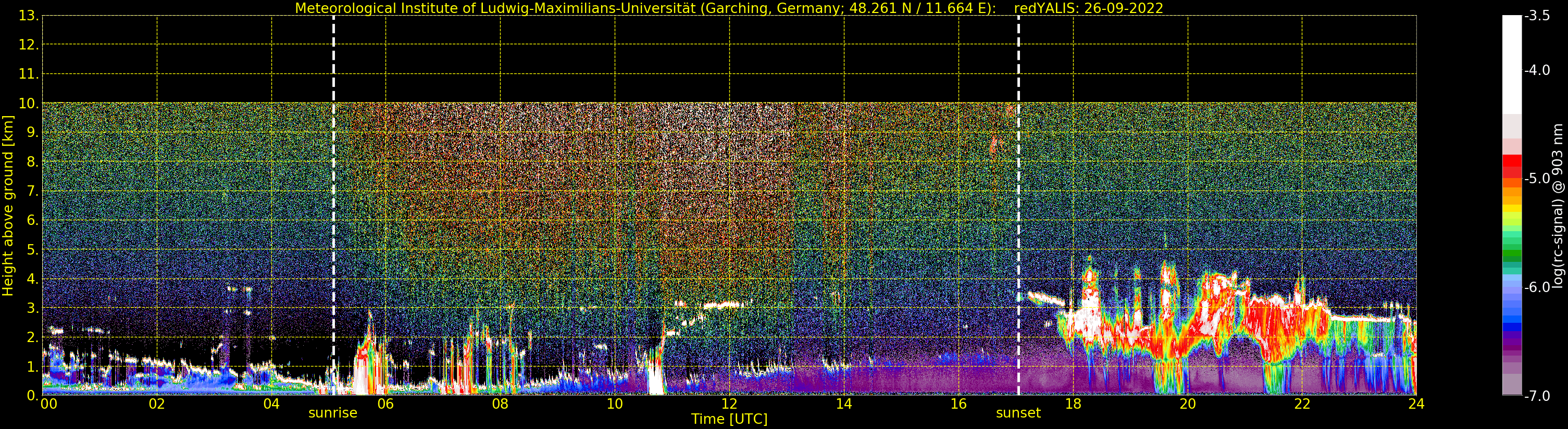
Task: Click the time axis tick label '12'
Action: pos(729,404)
